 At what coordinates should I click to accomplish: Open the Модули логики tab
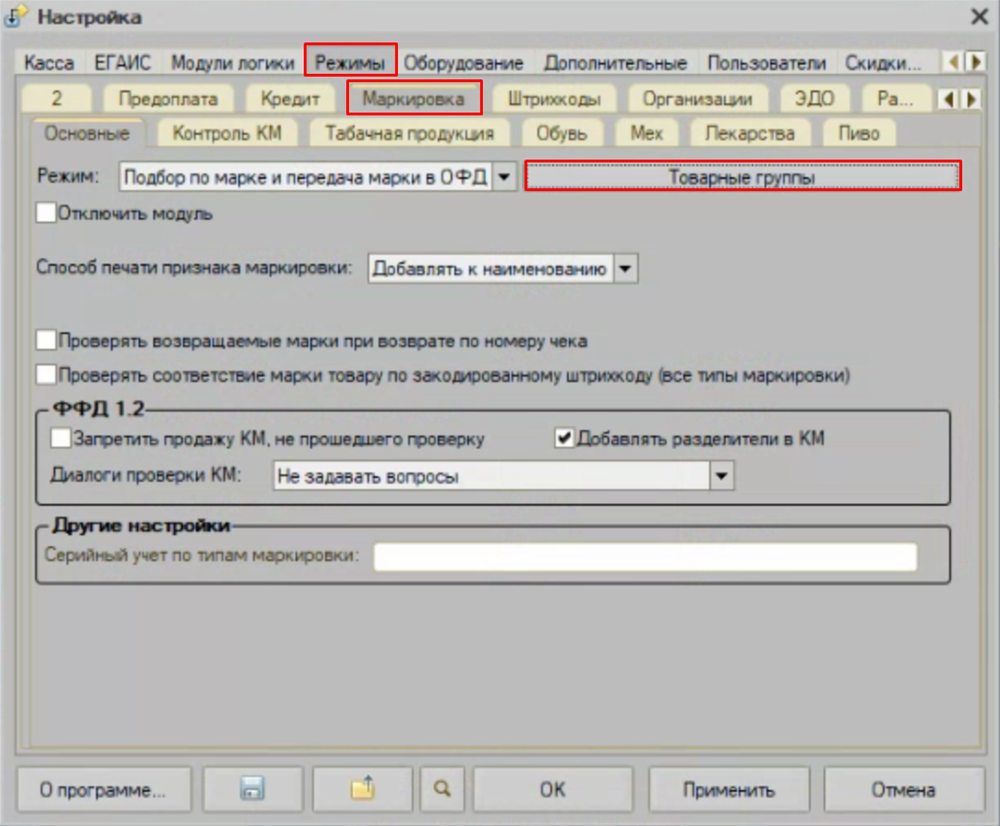[x=233, y=63]
